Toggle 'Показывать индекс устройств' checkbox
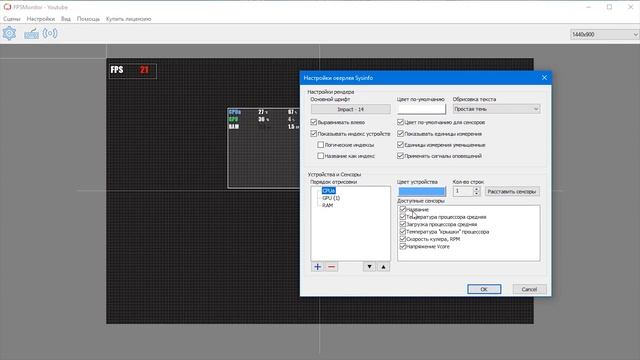The width and height of the screenshot is (640, 360). [x=313, y=133]
